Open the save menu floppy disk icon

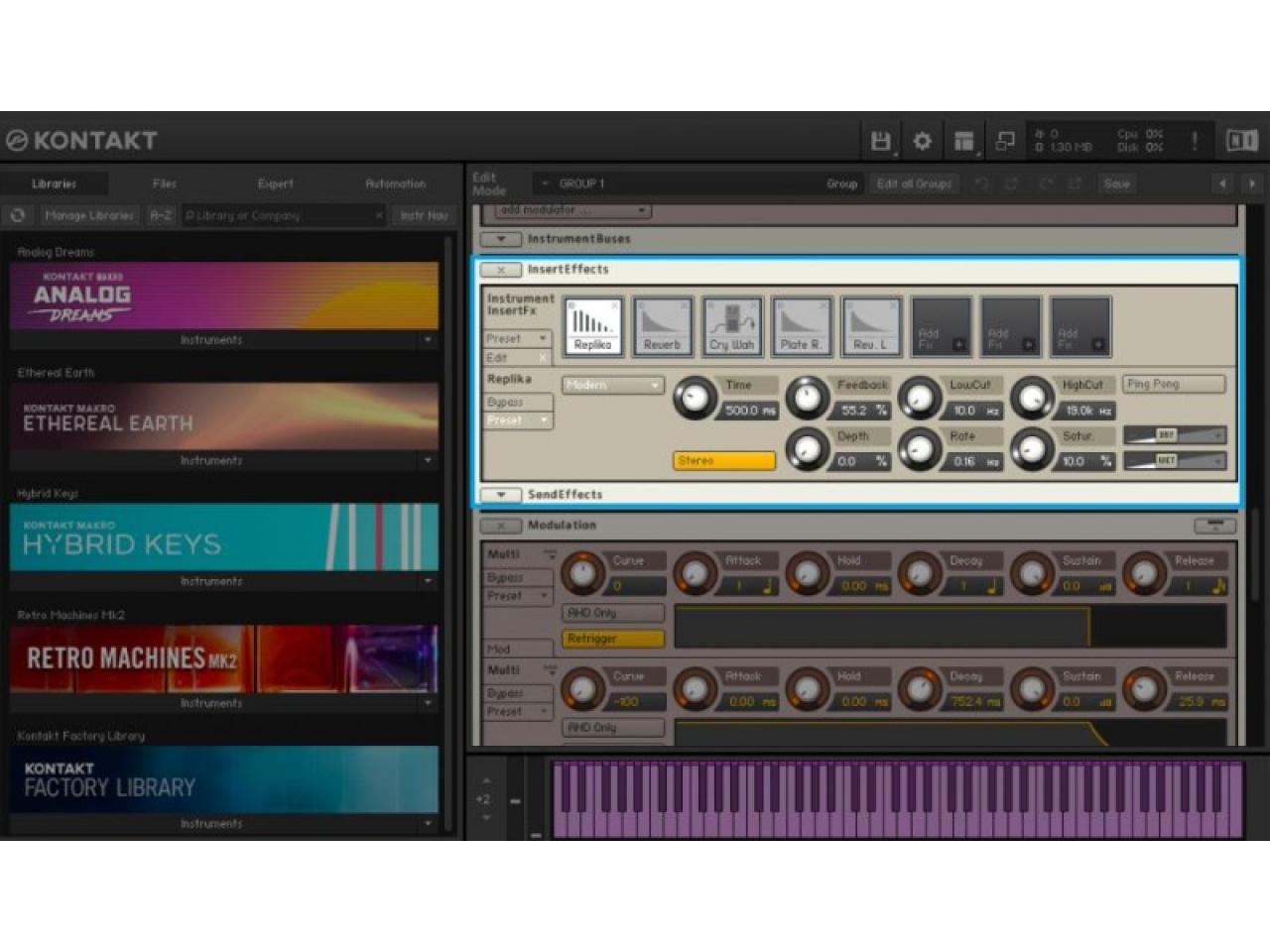tap(880, 141)
